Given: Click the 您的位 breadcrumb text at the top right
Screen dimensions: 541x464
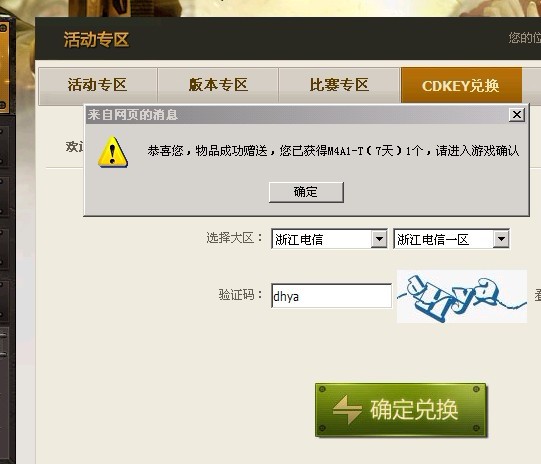Looking at the screenshot, I should [x=524, y=38].
